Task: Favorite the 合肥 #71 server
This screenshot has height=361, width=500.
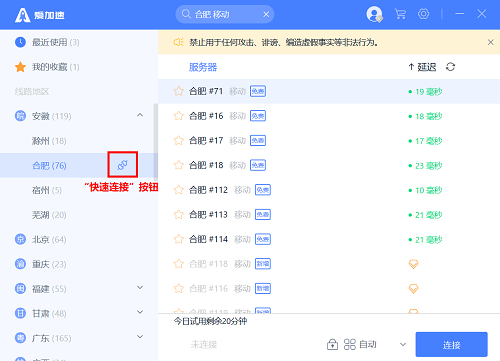Action: tap(179, 91)
